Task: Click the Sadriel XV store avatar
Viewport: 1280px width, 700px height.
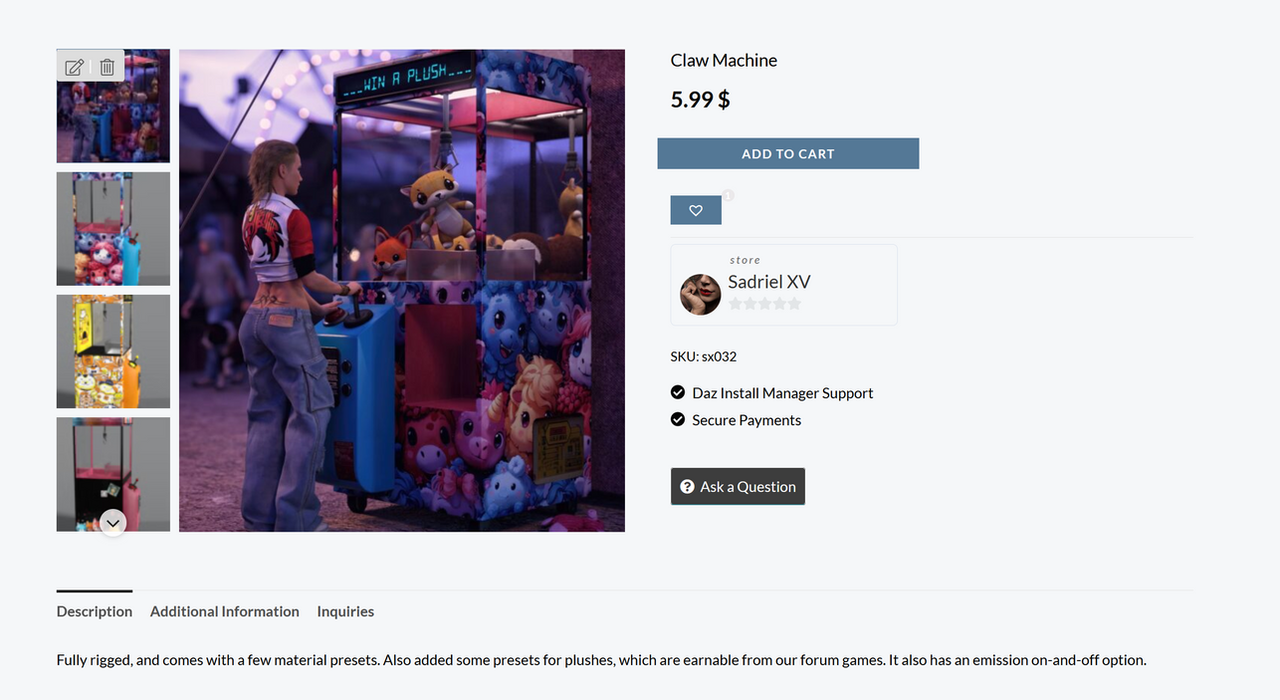Action: [x=700, y=295]
